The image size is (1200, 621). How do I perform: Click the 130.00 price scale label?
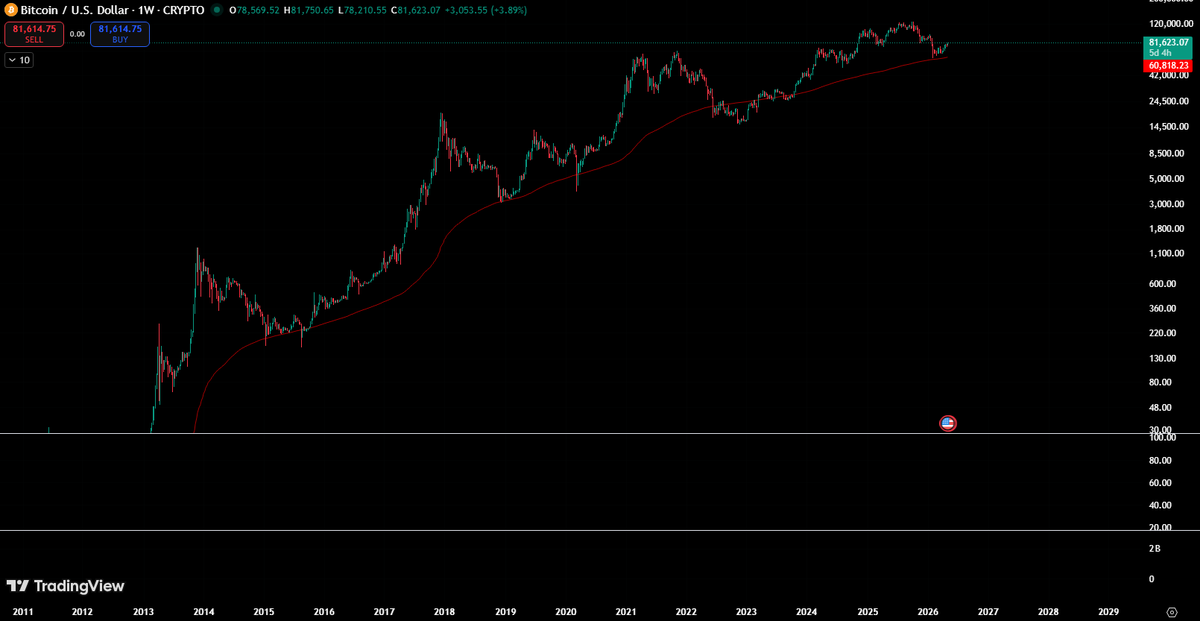[1162, 357]
